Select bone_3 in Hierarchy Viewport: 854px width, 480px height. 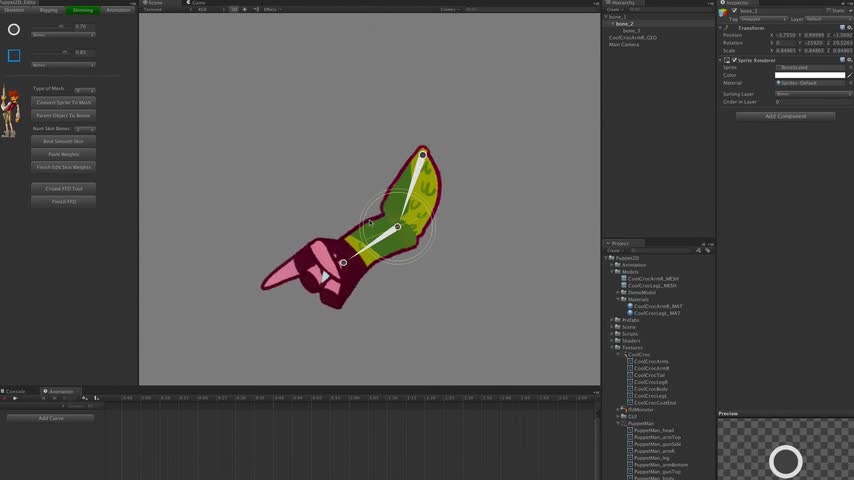click(631, 31)
